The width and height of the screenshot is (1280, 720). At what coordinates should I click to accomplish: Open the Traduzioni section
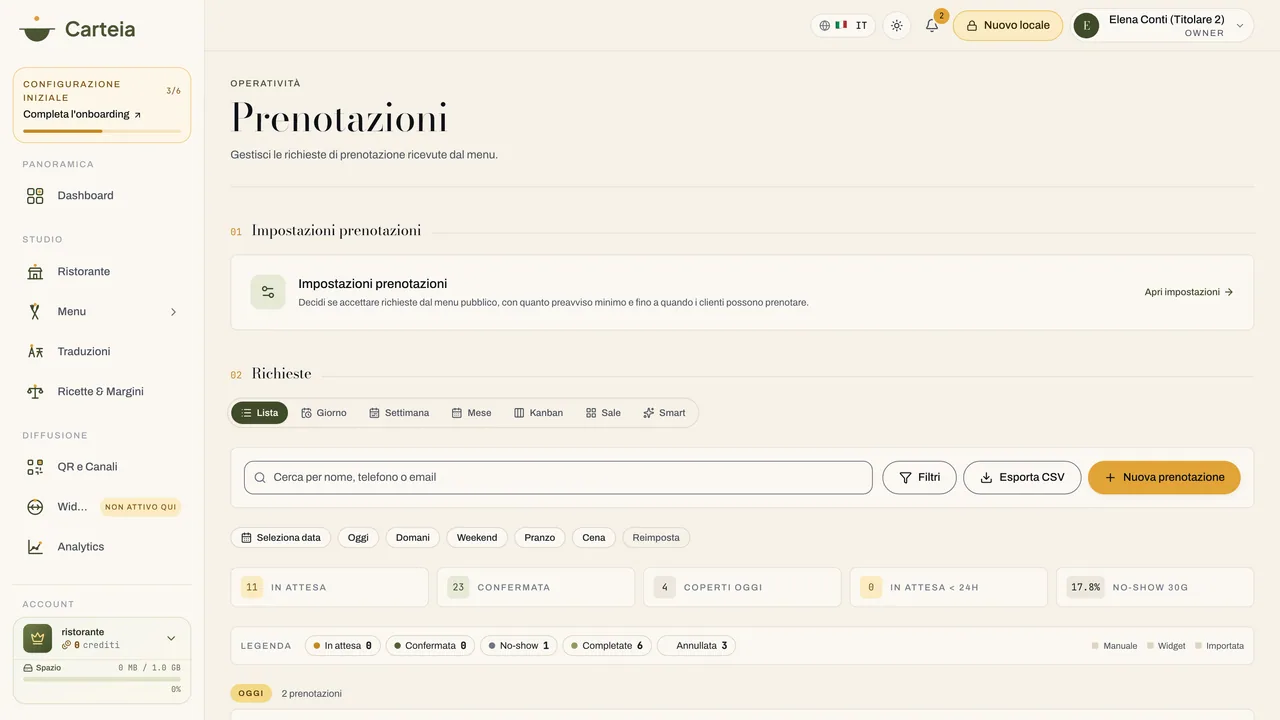[x=101, y=352]
